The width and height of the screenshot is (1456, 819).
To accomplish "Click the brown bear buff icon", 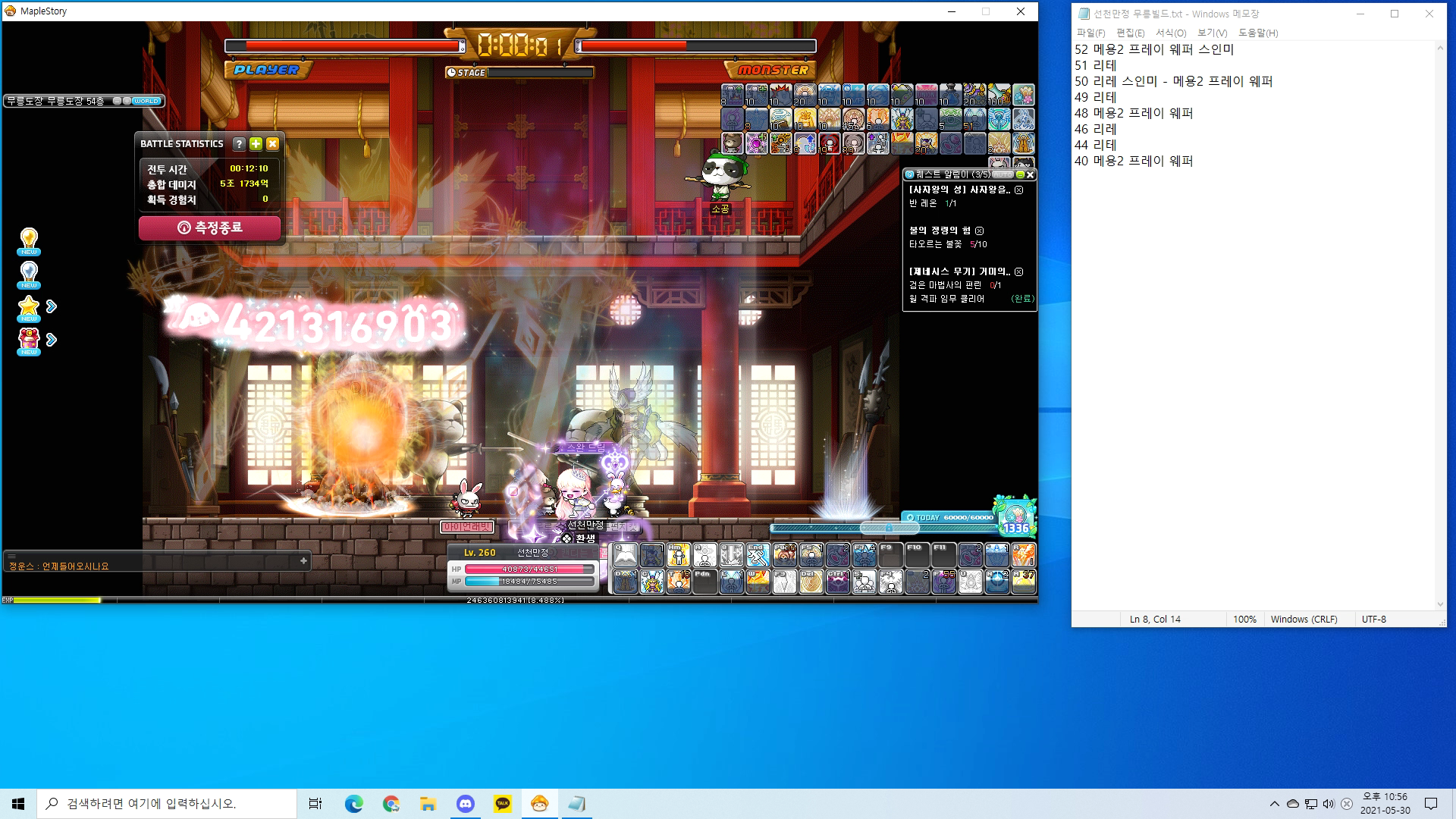I will tap(732, 143).
